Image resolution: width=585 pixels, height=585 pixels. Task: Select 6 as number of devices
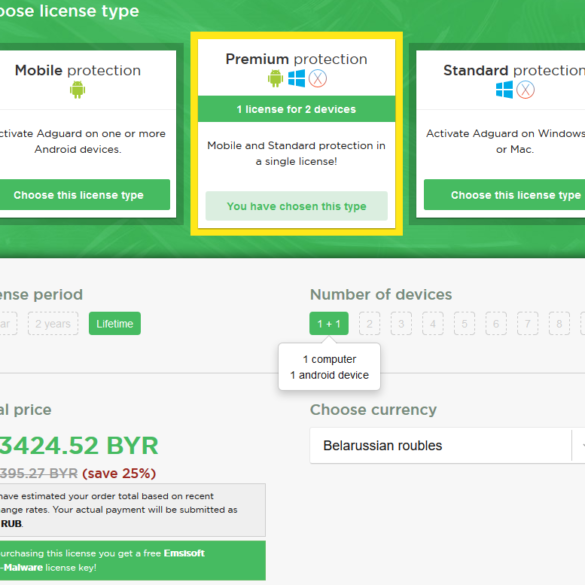tap(496, 323)
